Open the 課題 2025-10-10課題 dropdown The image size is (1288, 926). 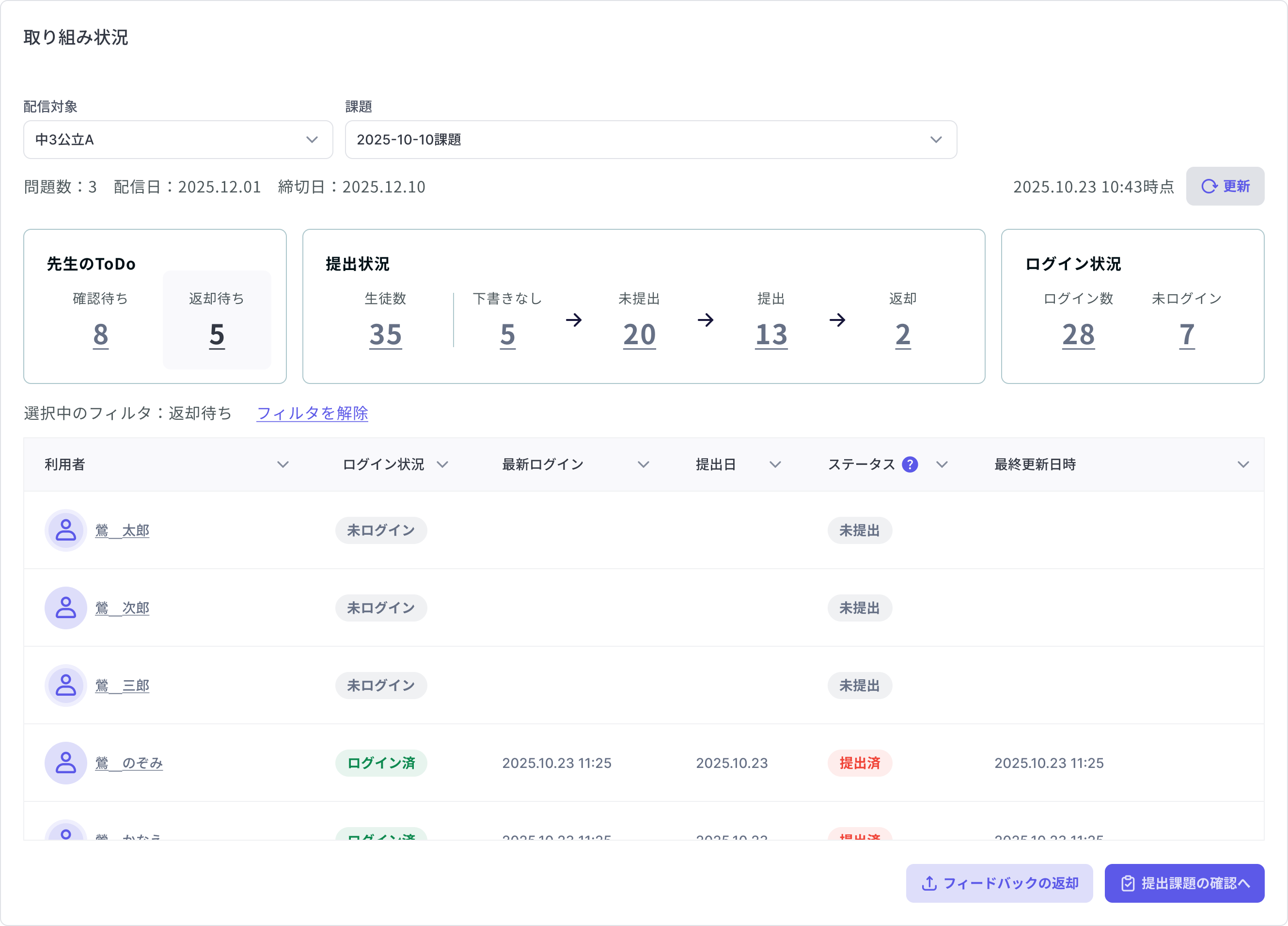tap(651, 140)
